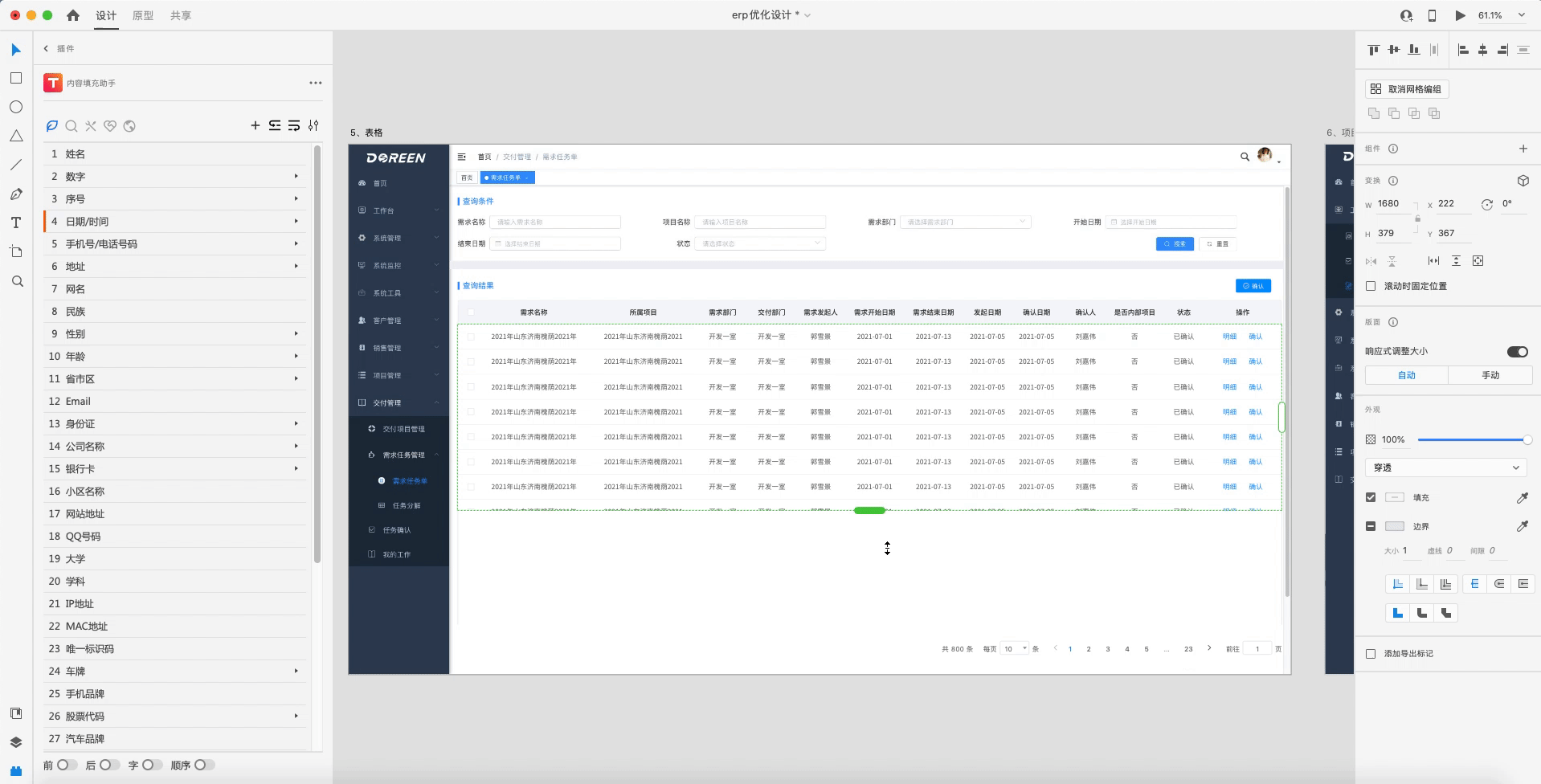Select the Ellipse tool
Screen dimensions: 1541x784
click(x=16, y=107)
